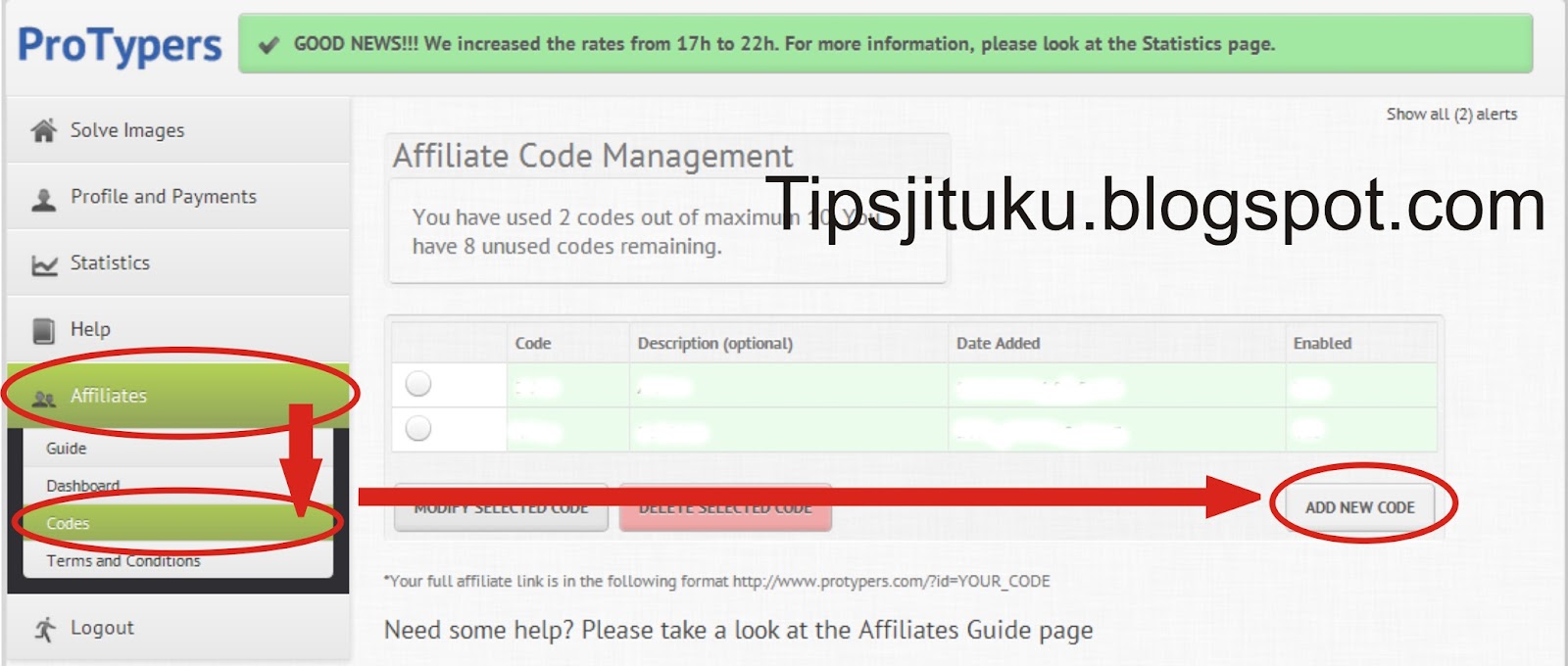Click the Modify Selected Code button
The width and height of the screenshot is (1568, 666).
tap(501, 507)
